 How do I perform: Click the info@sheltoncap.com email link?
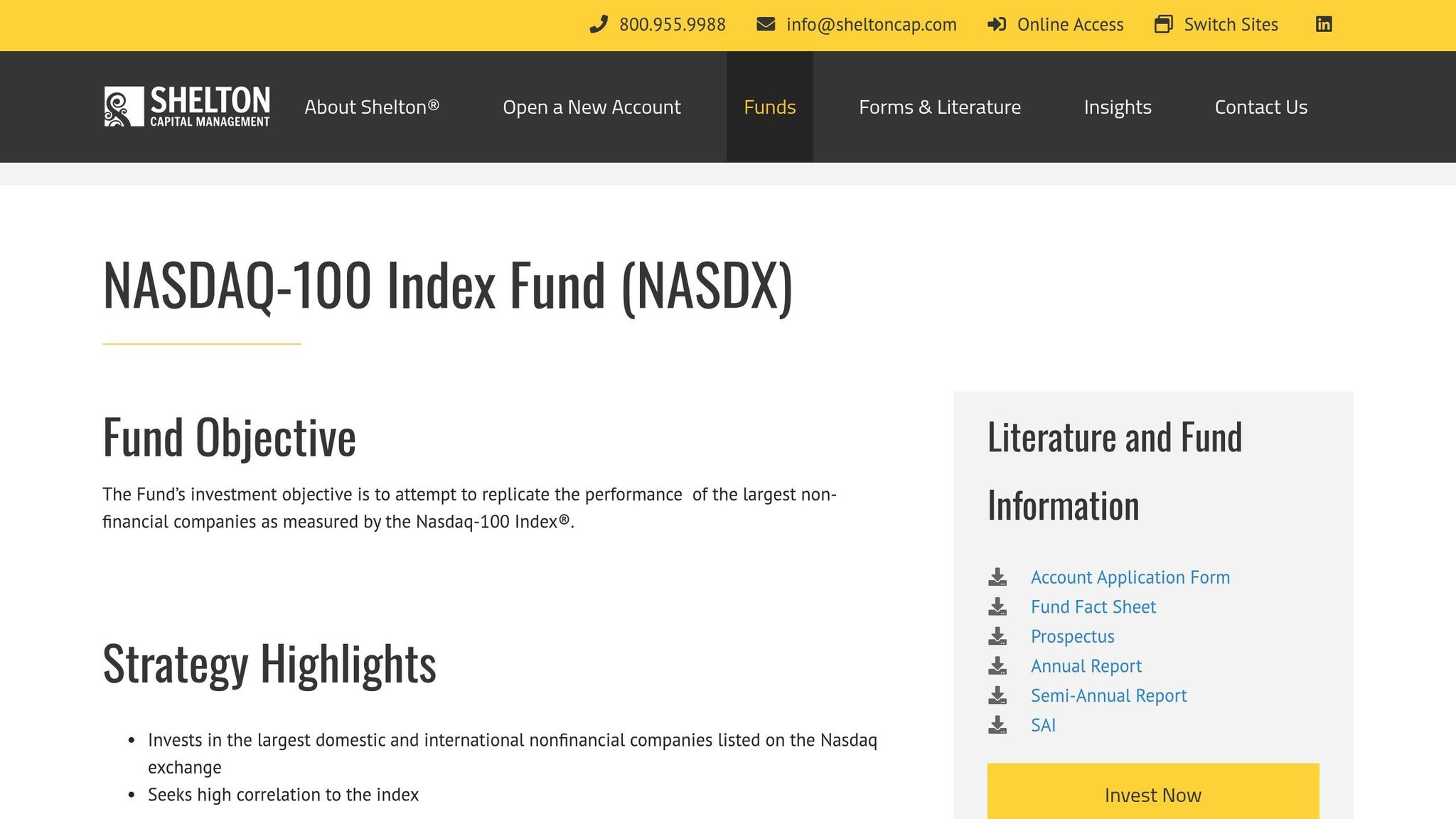point(871,24)
